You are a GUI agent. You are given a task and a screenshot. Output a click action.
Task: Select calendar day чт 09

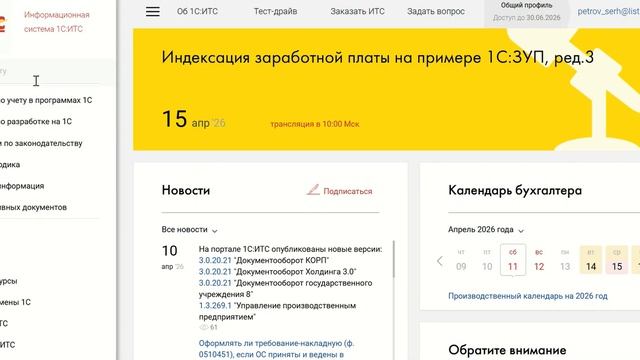click(x=461, y=260)
